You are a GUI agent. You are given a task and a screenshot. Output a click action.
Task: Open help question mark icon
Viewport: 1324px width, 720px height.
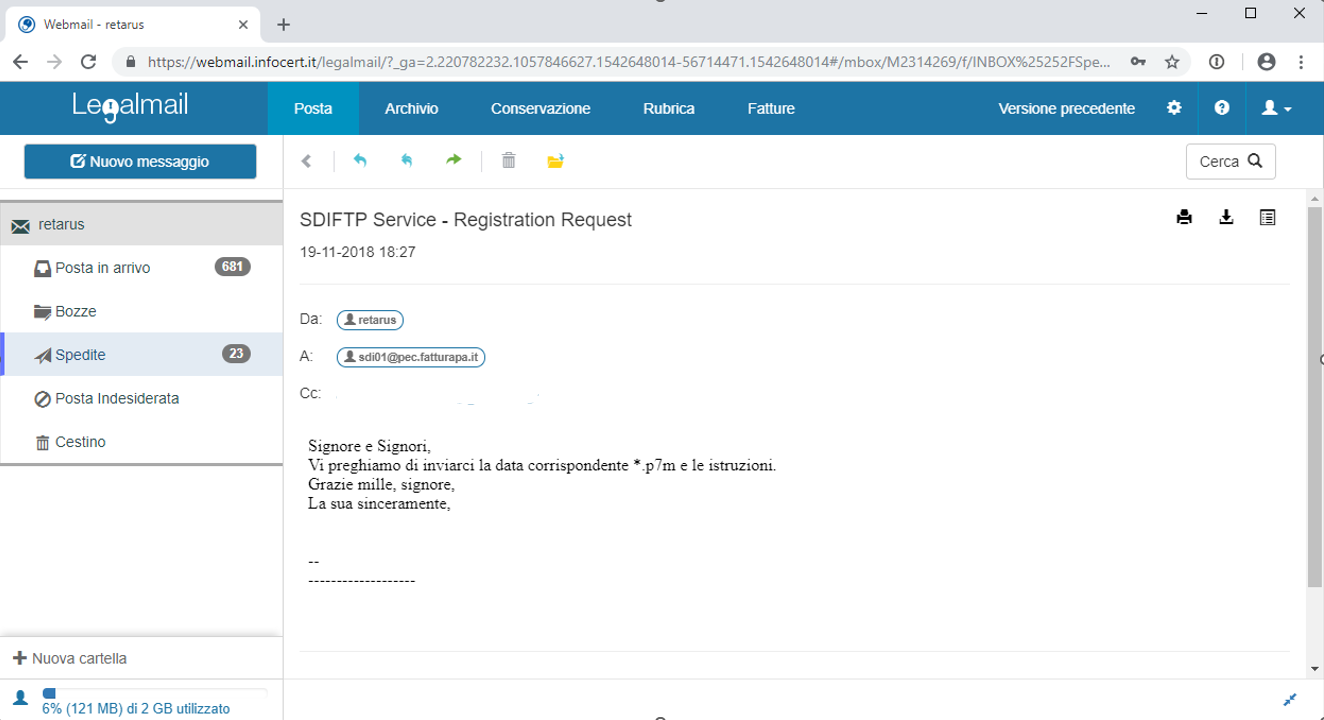coord(1222,108)
